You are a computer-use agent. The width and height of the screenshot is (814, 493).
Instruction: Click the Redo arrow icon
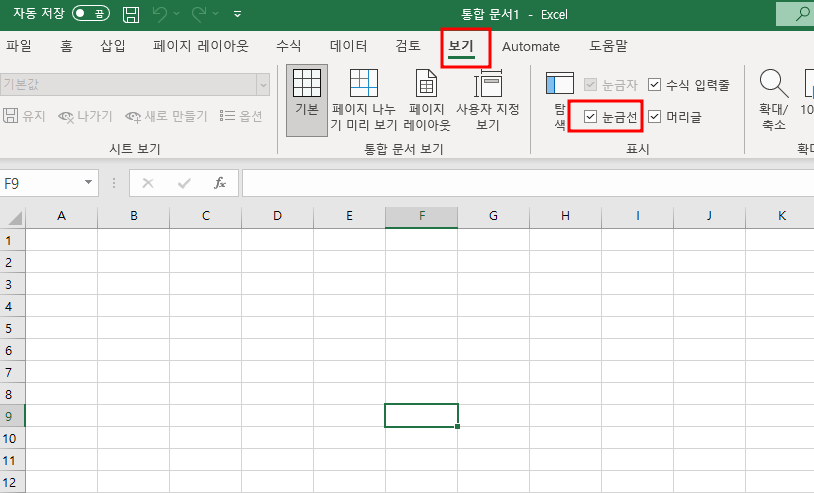pyautogui.click(x=199, y=14)
